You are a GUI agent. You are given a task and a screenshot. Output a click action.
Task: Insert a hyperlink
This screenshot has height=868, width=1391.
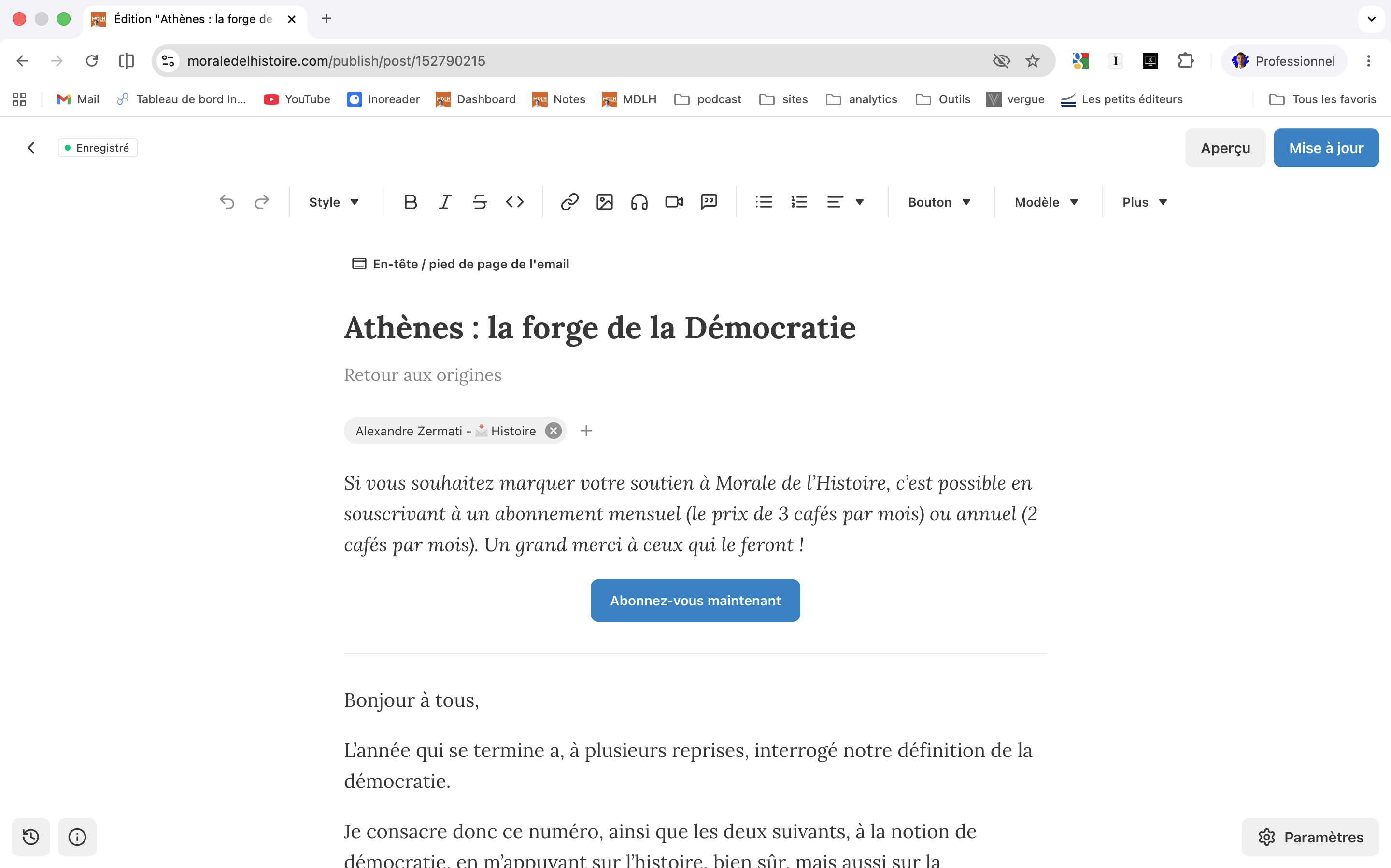click(570, 202)
